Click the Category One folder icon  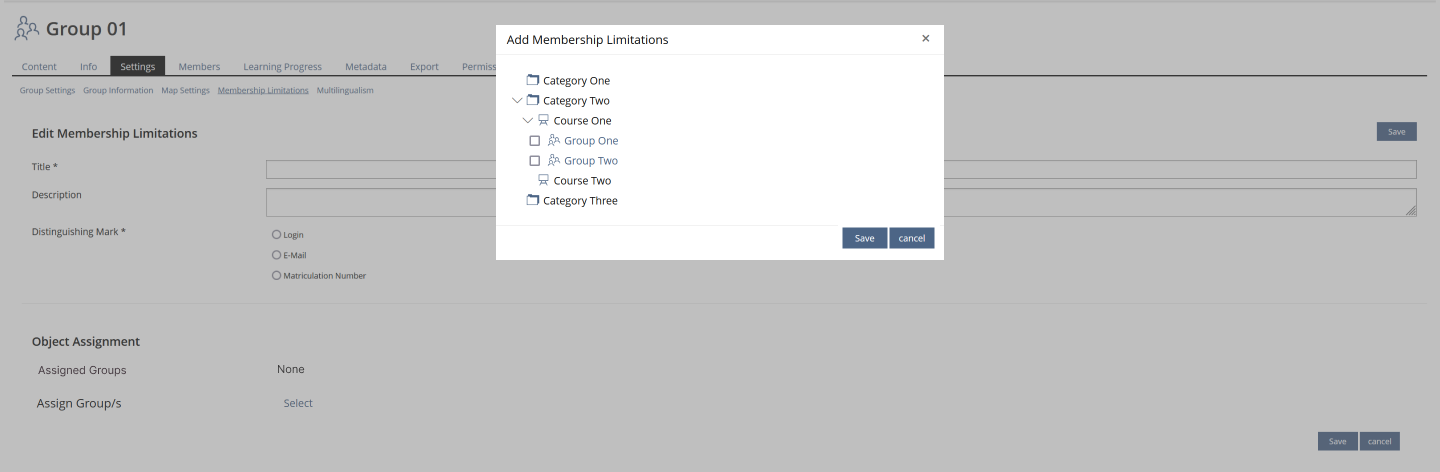tap(533, 80)
